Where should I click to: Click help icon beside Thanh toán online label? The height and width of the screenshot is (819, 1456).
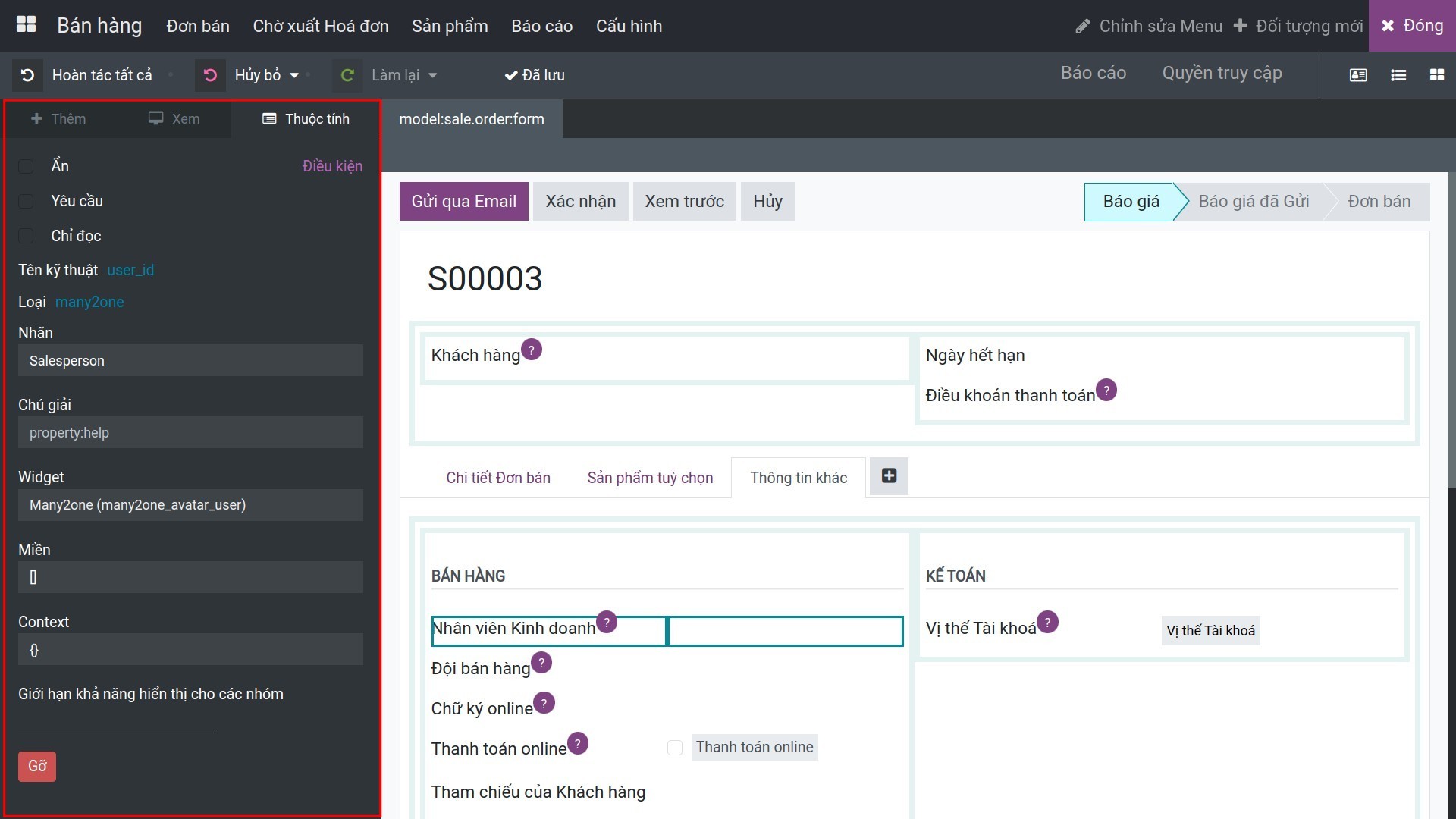tap(578, 743)
